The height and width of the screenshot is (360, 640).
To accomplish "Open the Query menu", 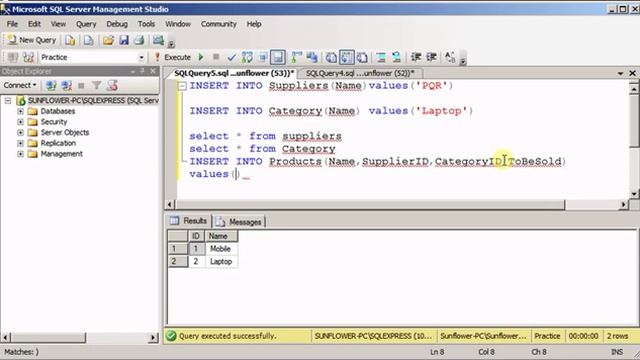I will click(86, 24).
